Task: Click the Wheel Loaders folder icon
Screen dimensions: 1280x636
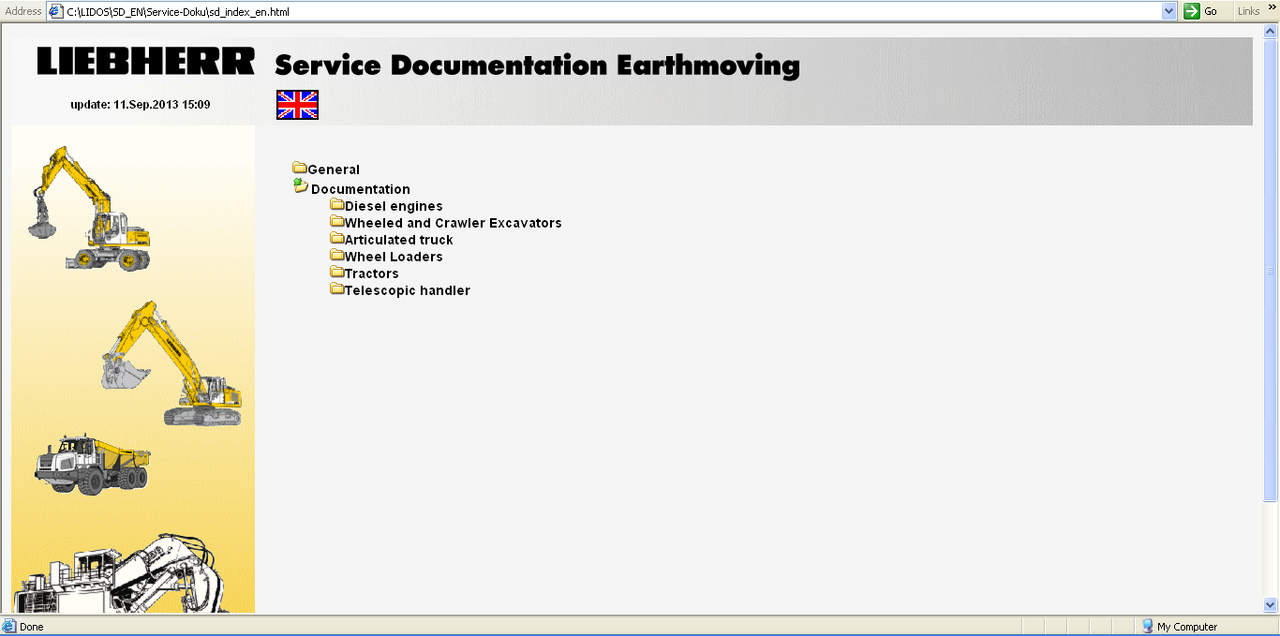Action: point(337,256)
